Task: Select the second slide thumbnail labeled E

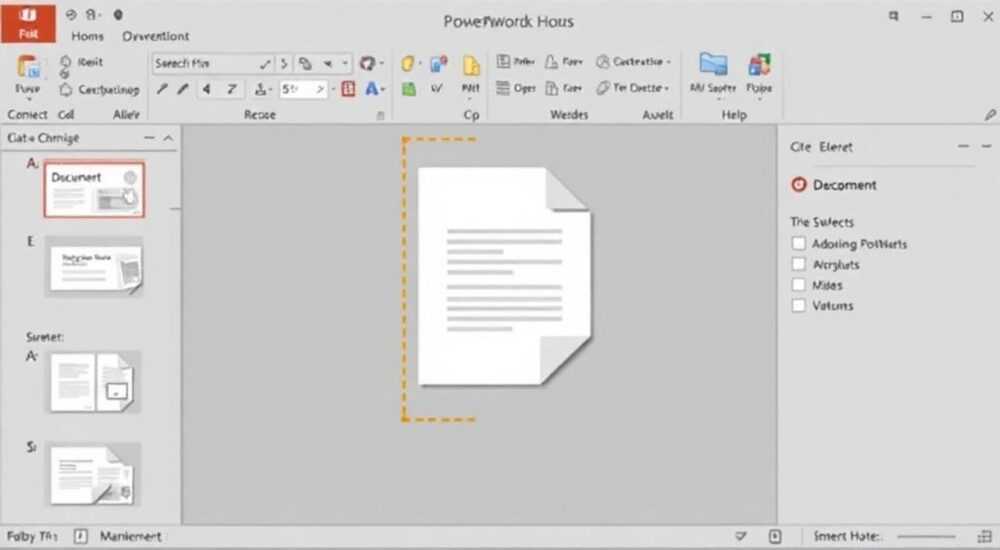Action: pyautogui.click(x=94, y=266)
